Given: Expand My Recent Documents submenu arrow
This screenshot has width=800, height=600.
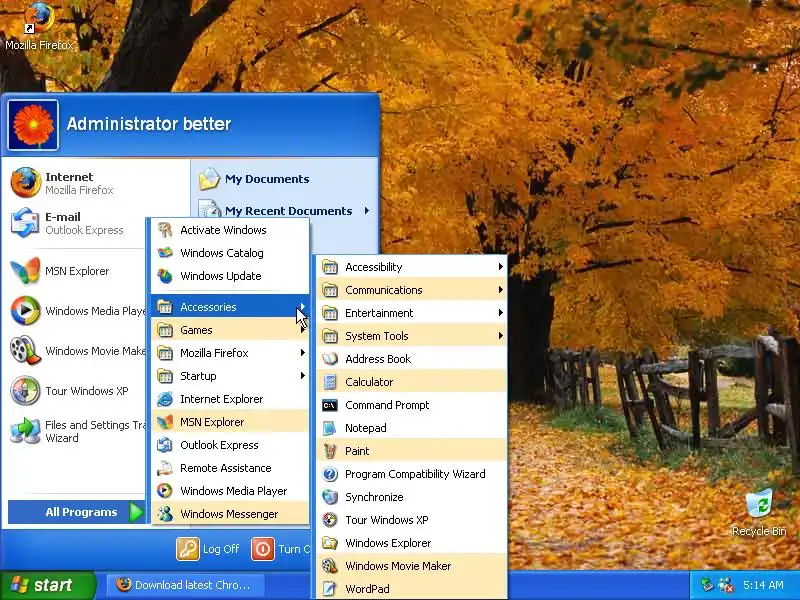Looking at the screenshot, I should pos(367,211).
